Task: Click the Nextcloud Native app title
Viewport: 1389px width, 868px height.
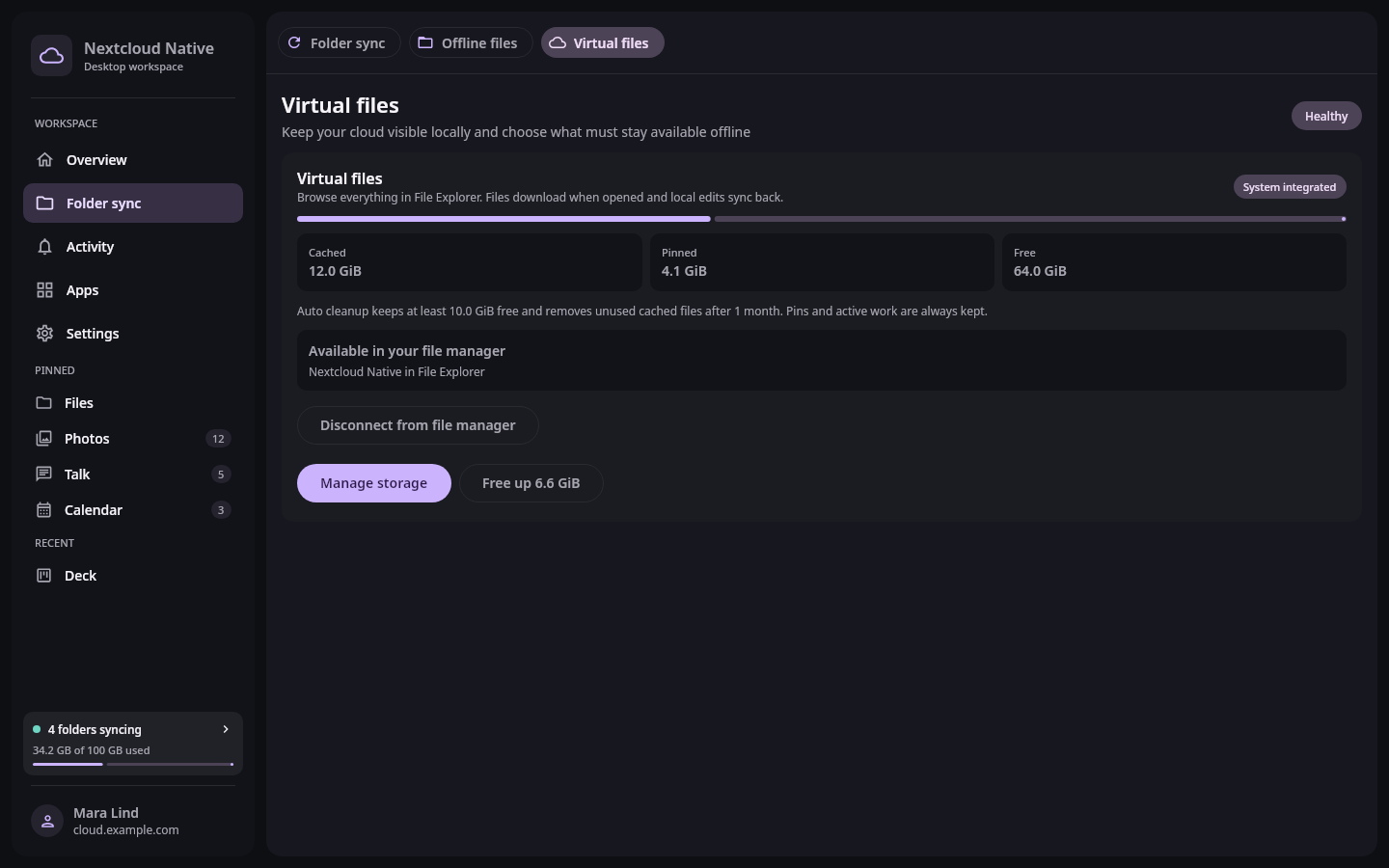Action: pos(149,48)
